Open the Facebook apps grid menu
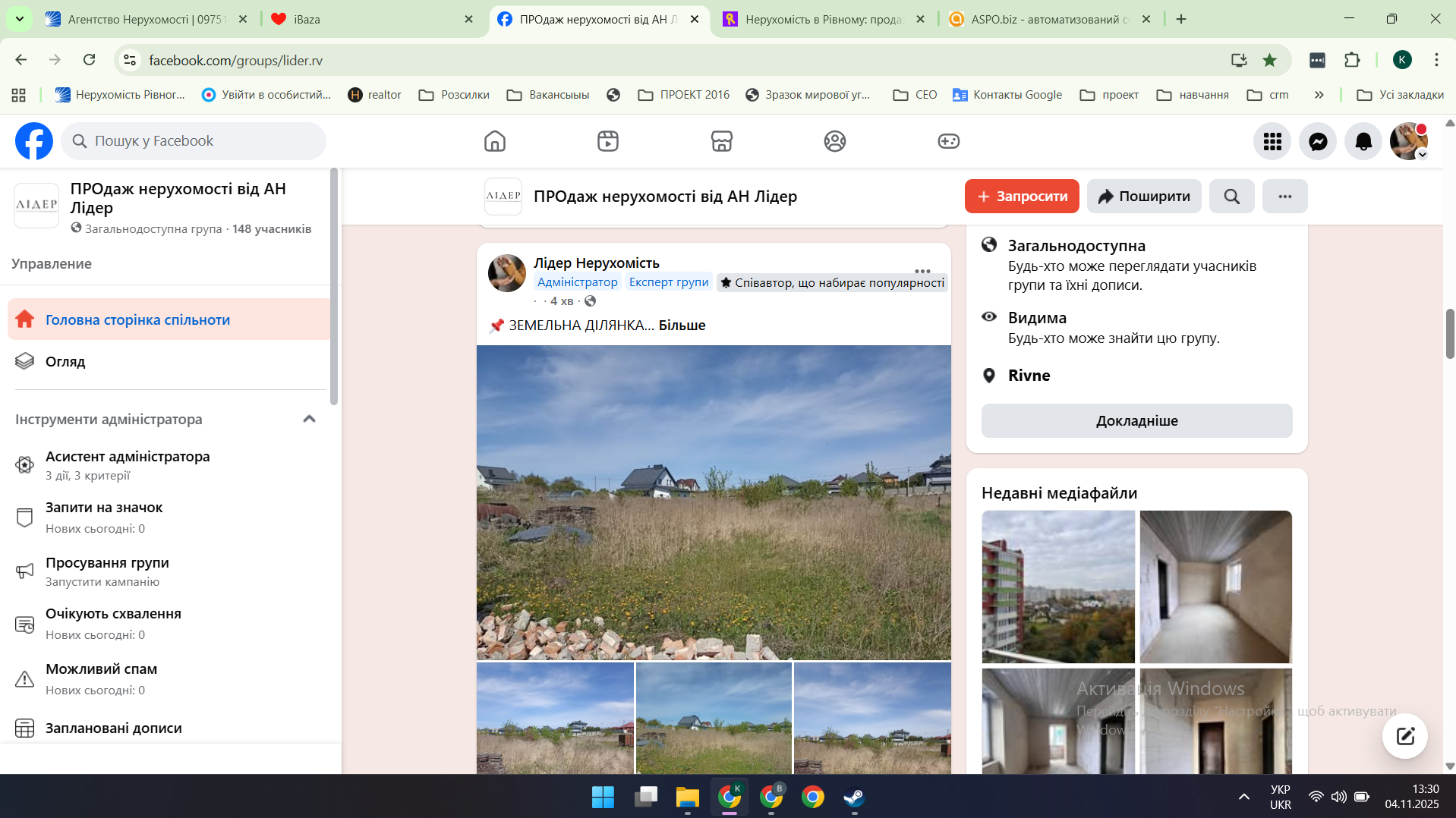Image resolution: width=1456 pixels, height=818 pixels. 1272,141
